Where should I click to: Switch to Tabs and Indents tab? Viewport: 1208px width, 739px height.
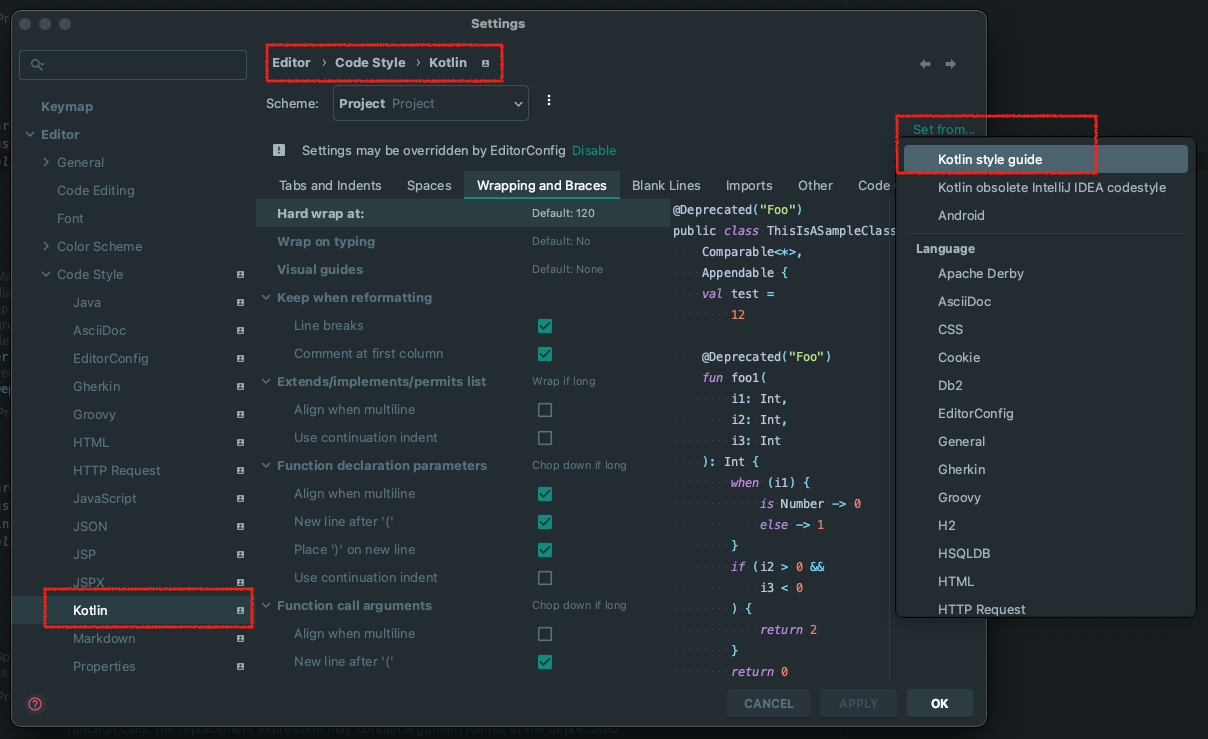(x=330, y=185)
